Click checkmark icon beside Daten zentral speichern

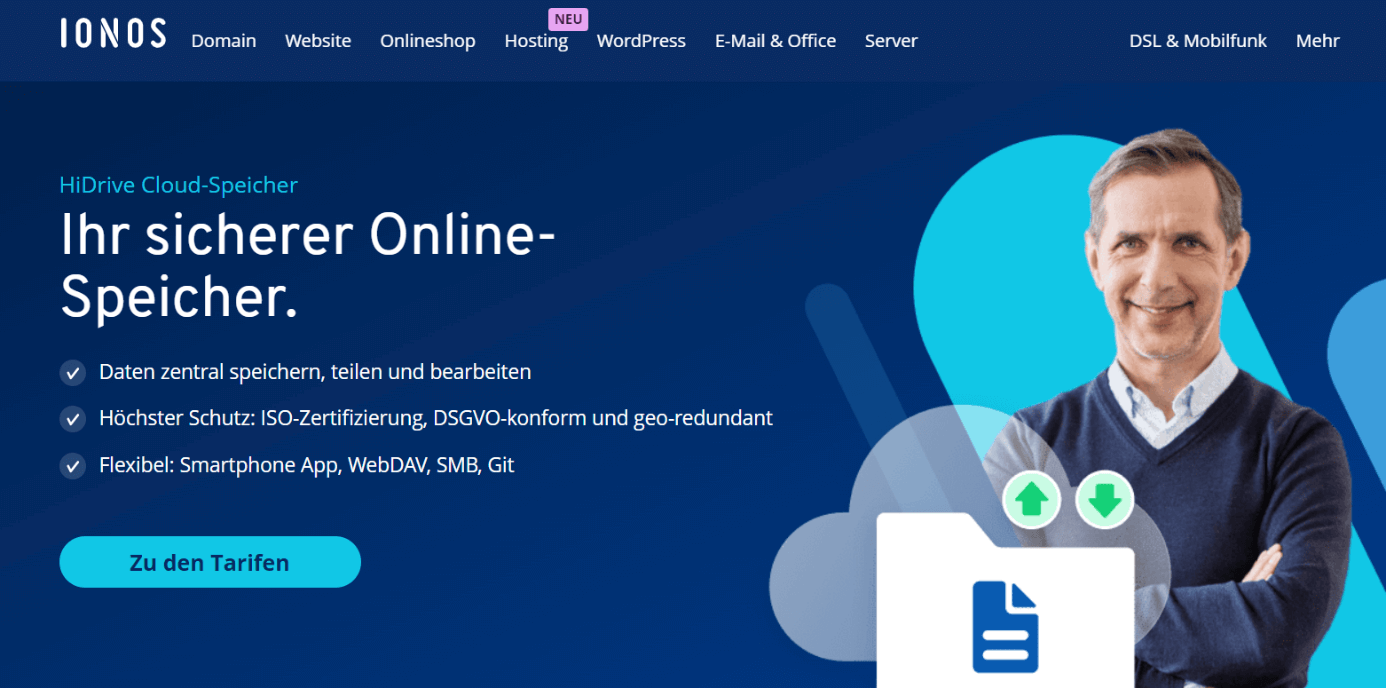pos(73,373)
